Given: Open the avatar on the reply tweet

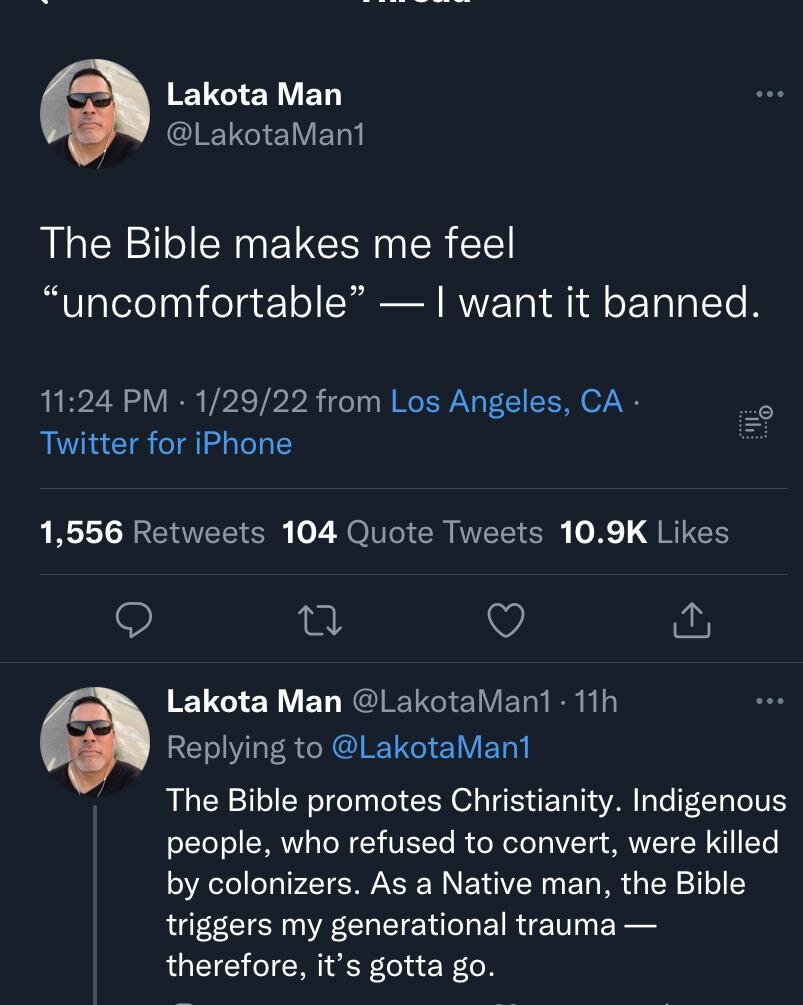Looking at the screenshot, I should tap(94, 740).
